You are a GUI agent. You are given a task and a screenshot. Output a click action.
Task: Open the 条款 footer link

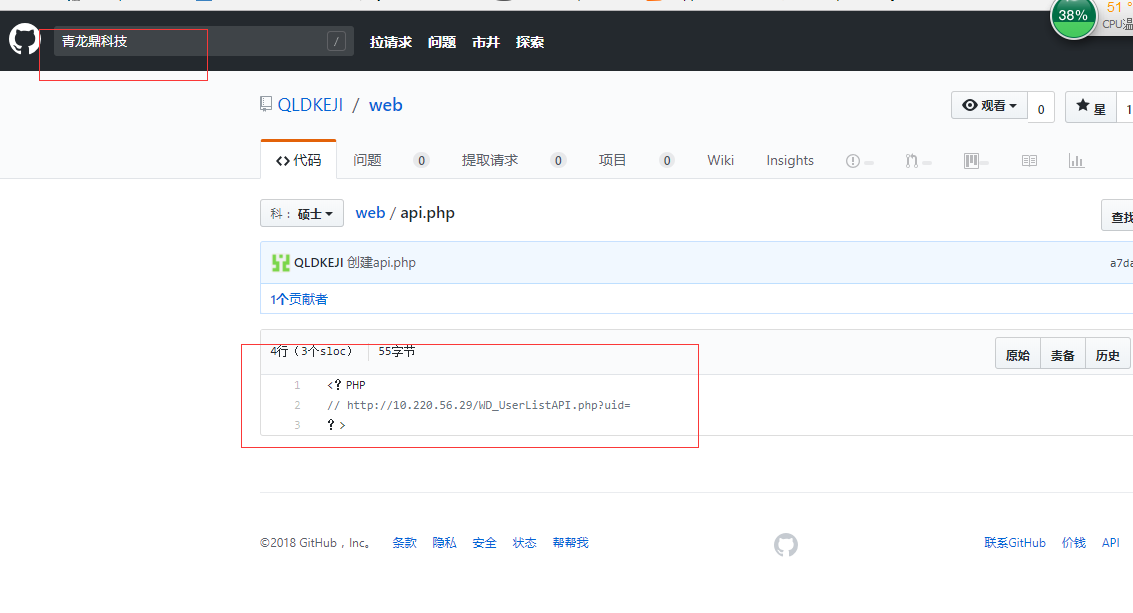[x=405, y=543]
